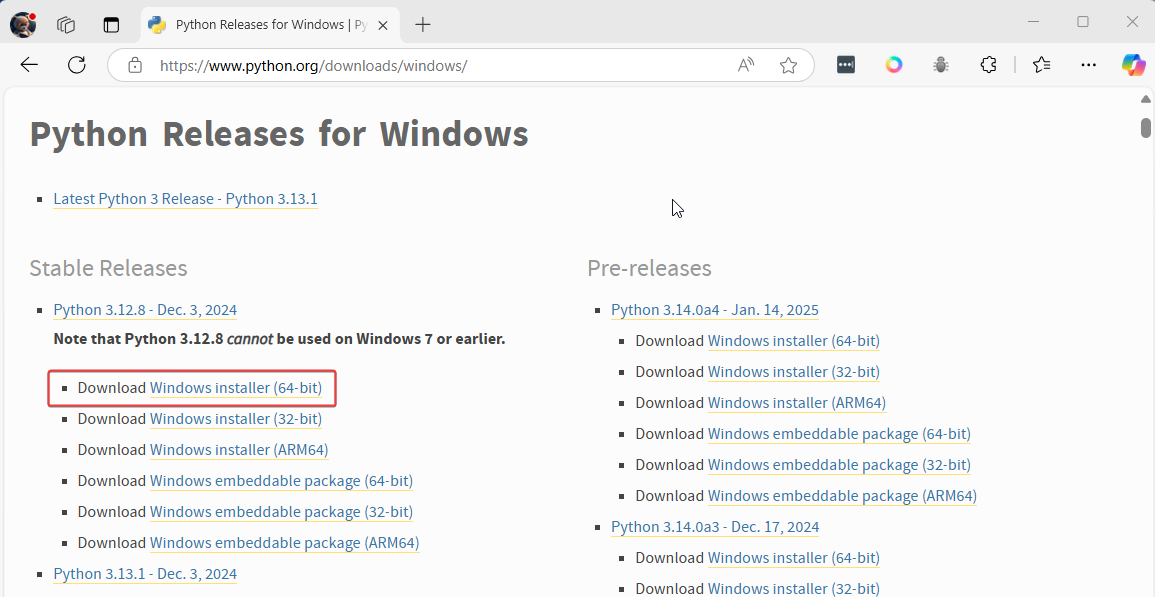Download 3.14.0a4 Windows installer (ARM64)
This screenshot has height=597, width=1155.
point(797,402)
